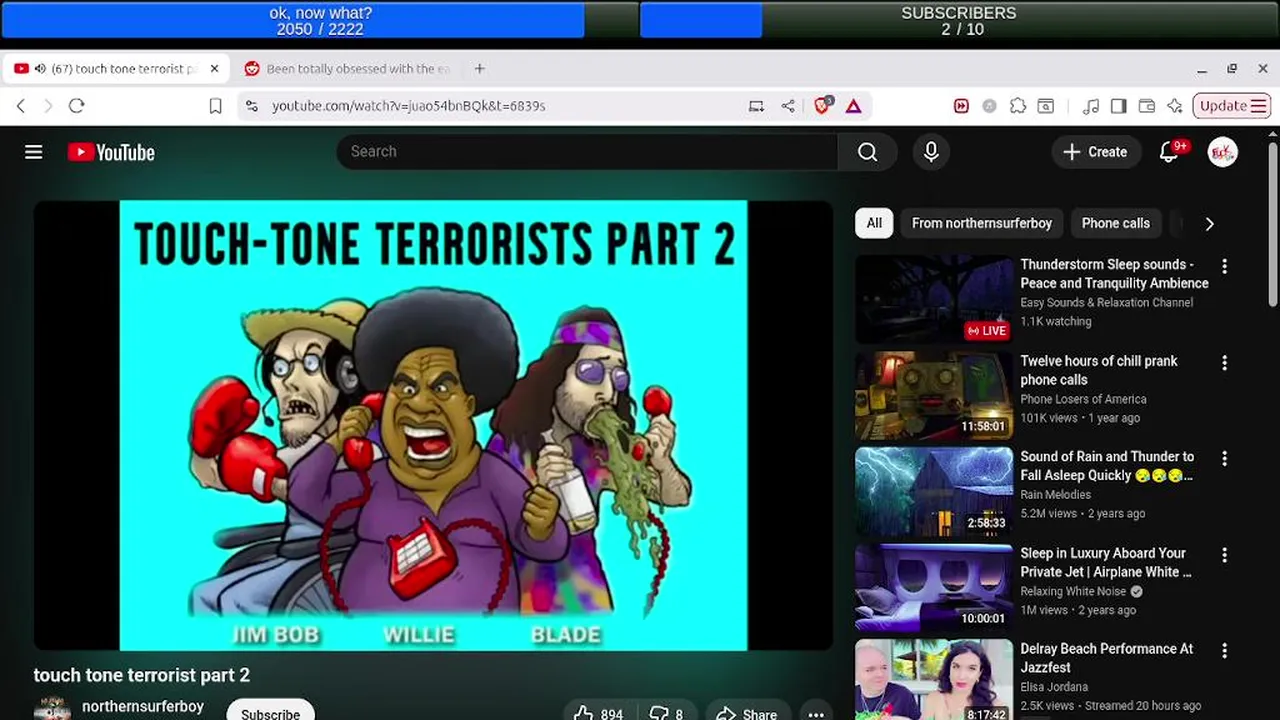Mute audio on the YouTube tab
This screenshot has height=720, width=1280.
pos(40,69)
